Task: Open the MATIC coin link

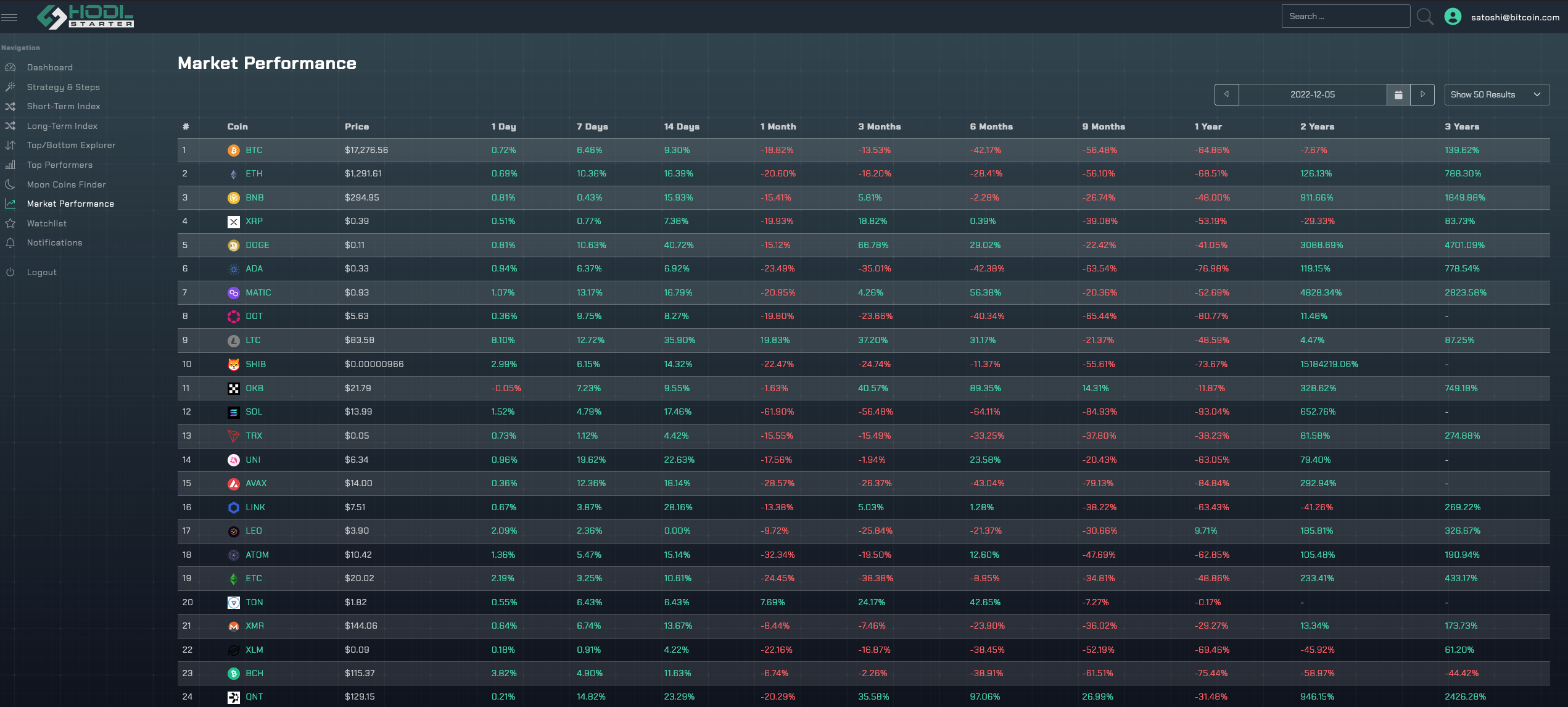Action: [x=258, y=292]
